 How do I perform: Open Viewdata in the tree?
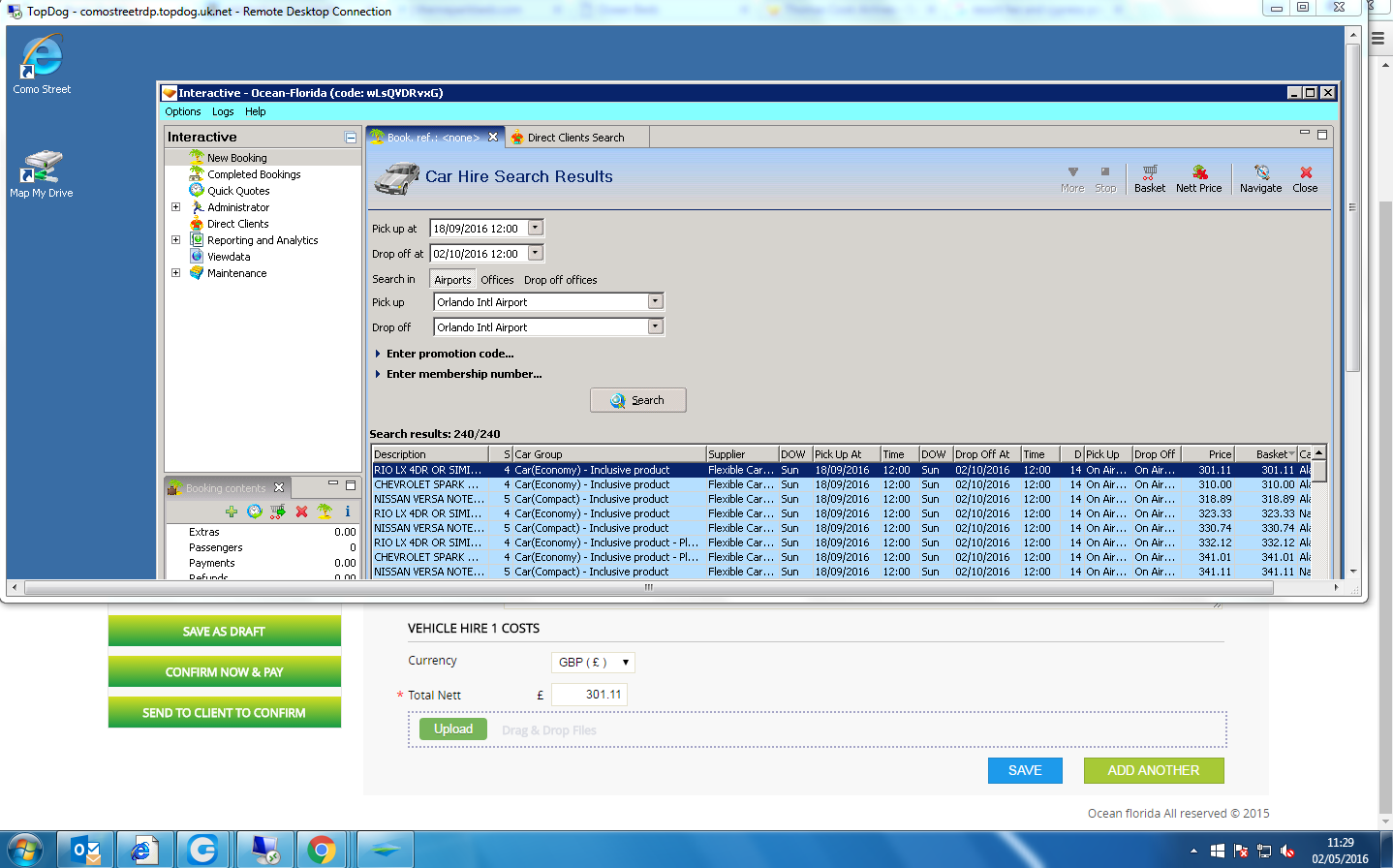(x=229, y=257)
